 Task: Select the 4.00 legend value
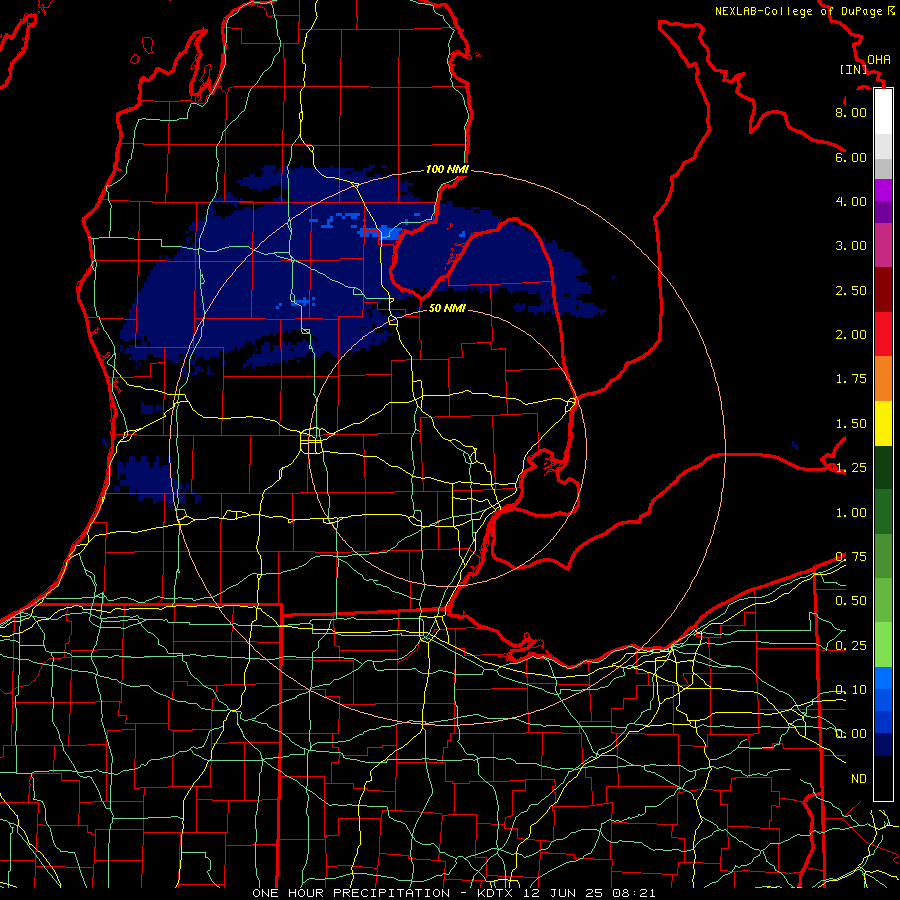851,201
